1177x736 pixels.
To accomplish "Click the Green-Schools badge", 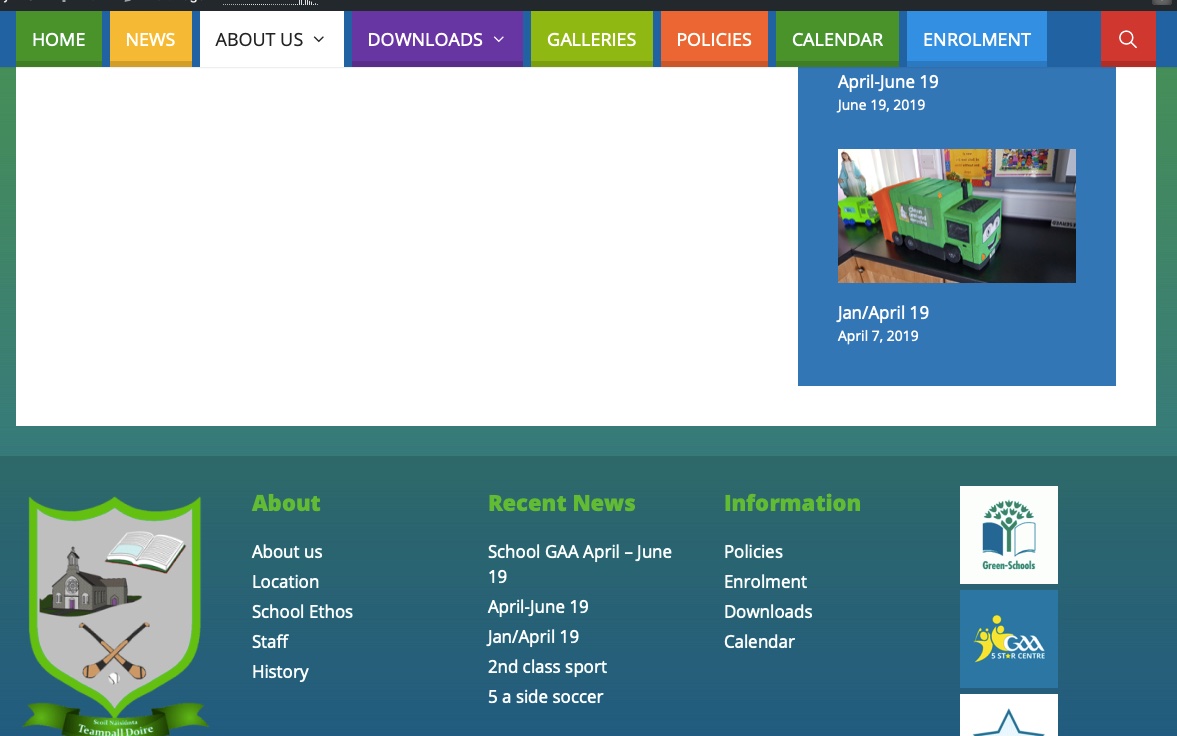I will (1008, 534).
